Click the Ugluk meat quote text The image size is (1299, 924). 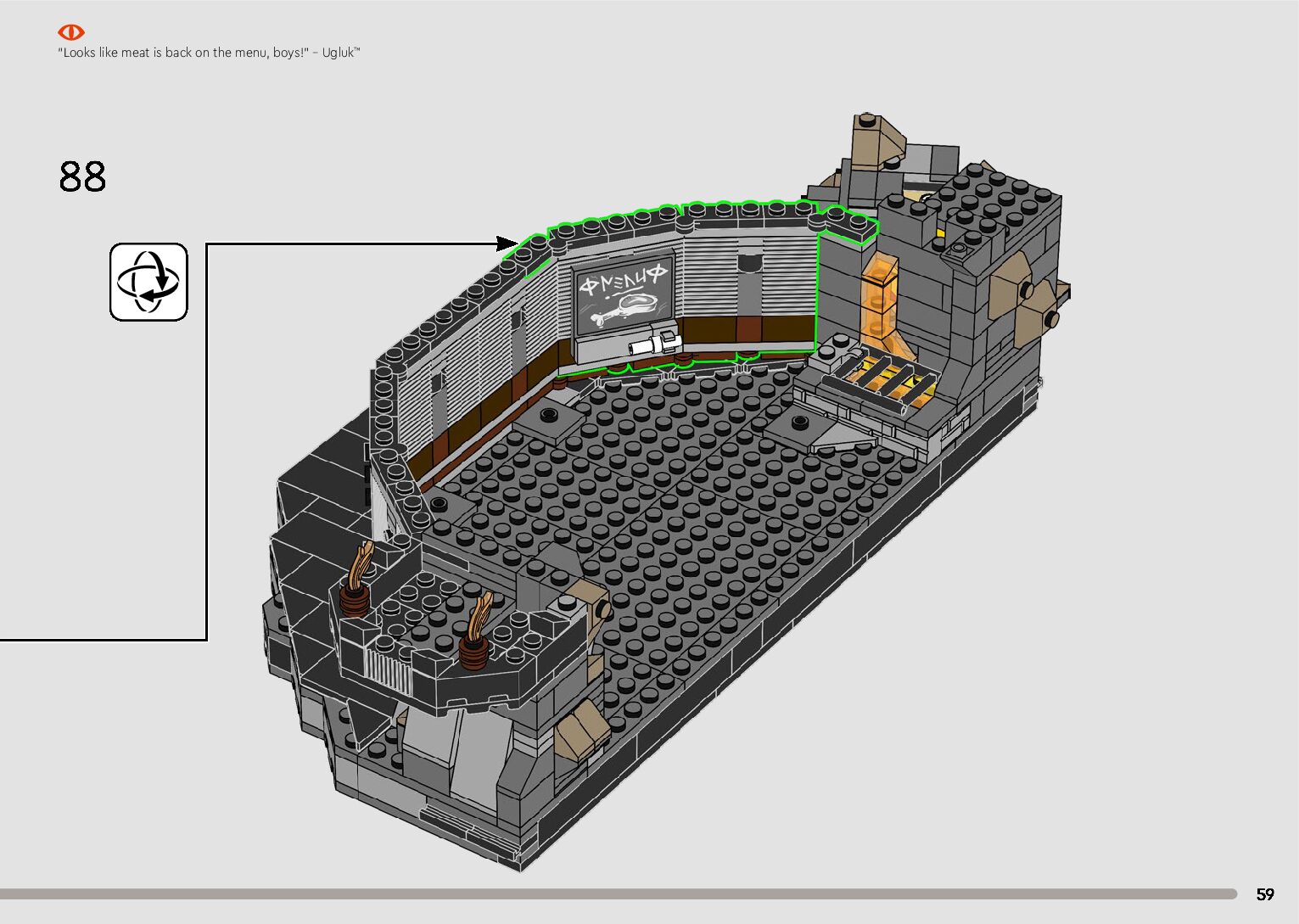click(x=209, y=53)
